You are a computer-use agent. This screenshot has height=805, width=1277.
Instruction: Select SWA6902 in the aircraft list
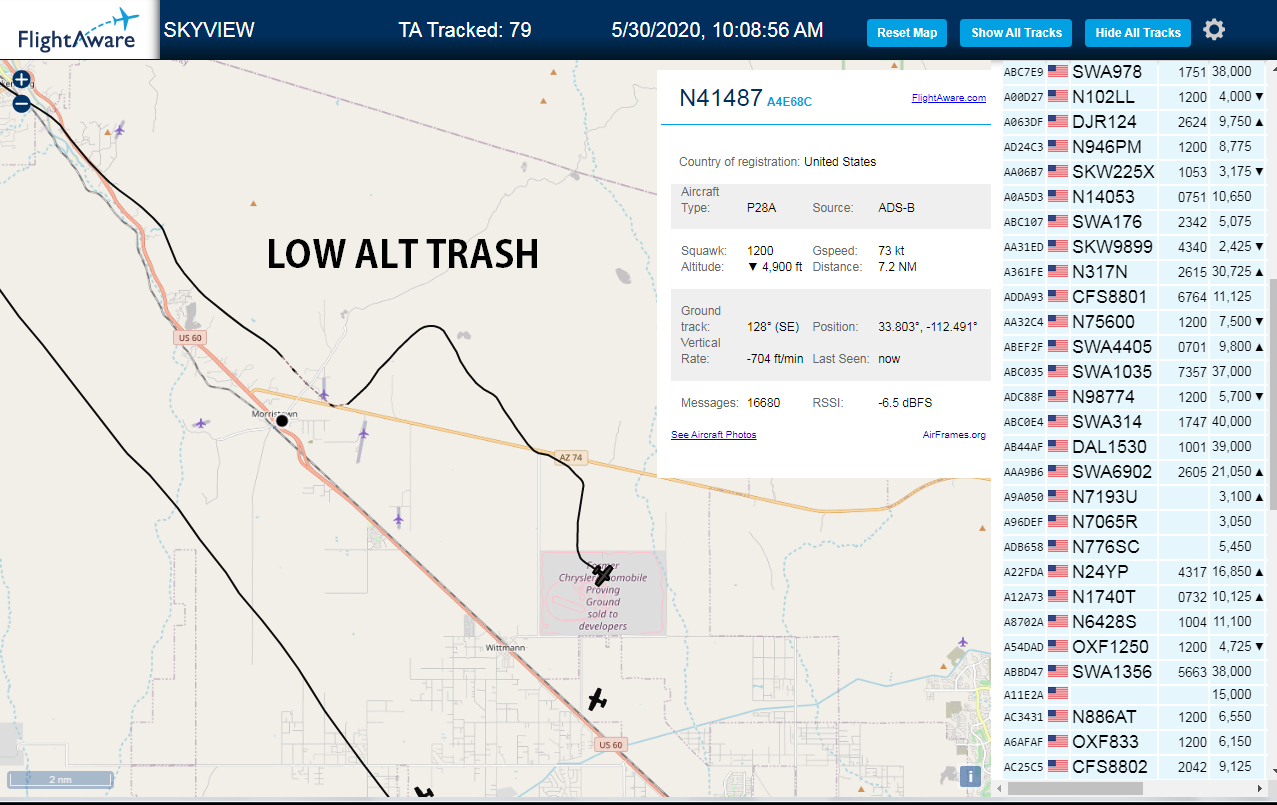(1134, 472)
